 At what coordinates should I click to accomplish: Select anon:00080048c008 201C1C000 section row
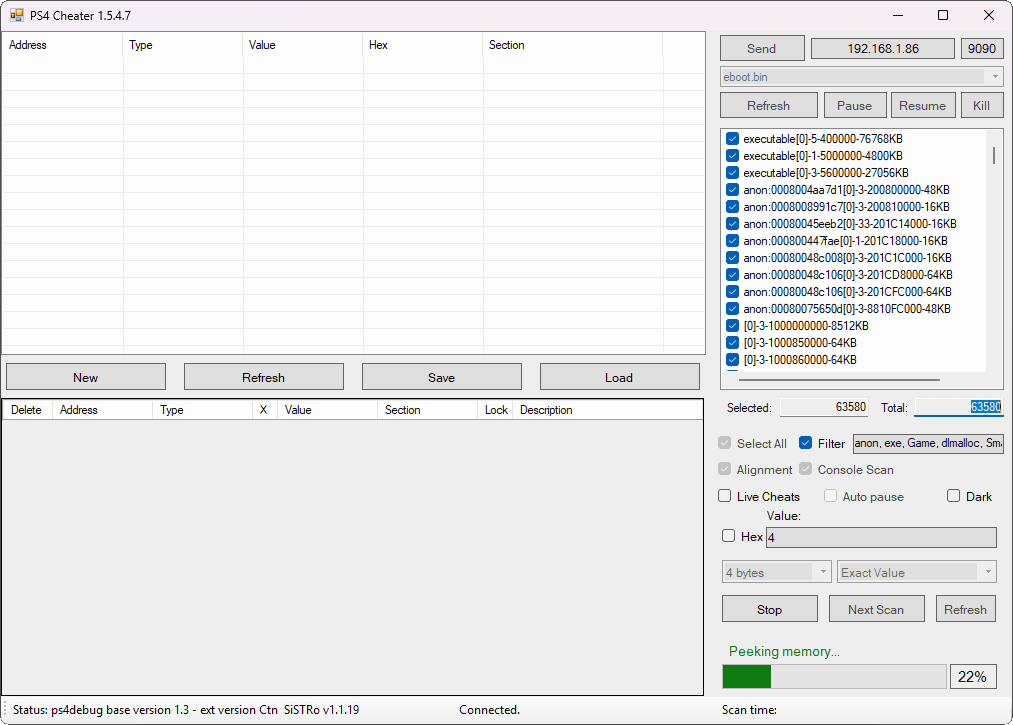[847, 258]
